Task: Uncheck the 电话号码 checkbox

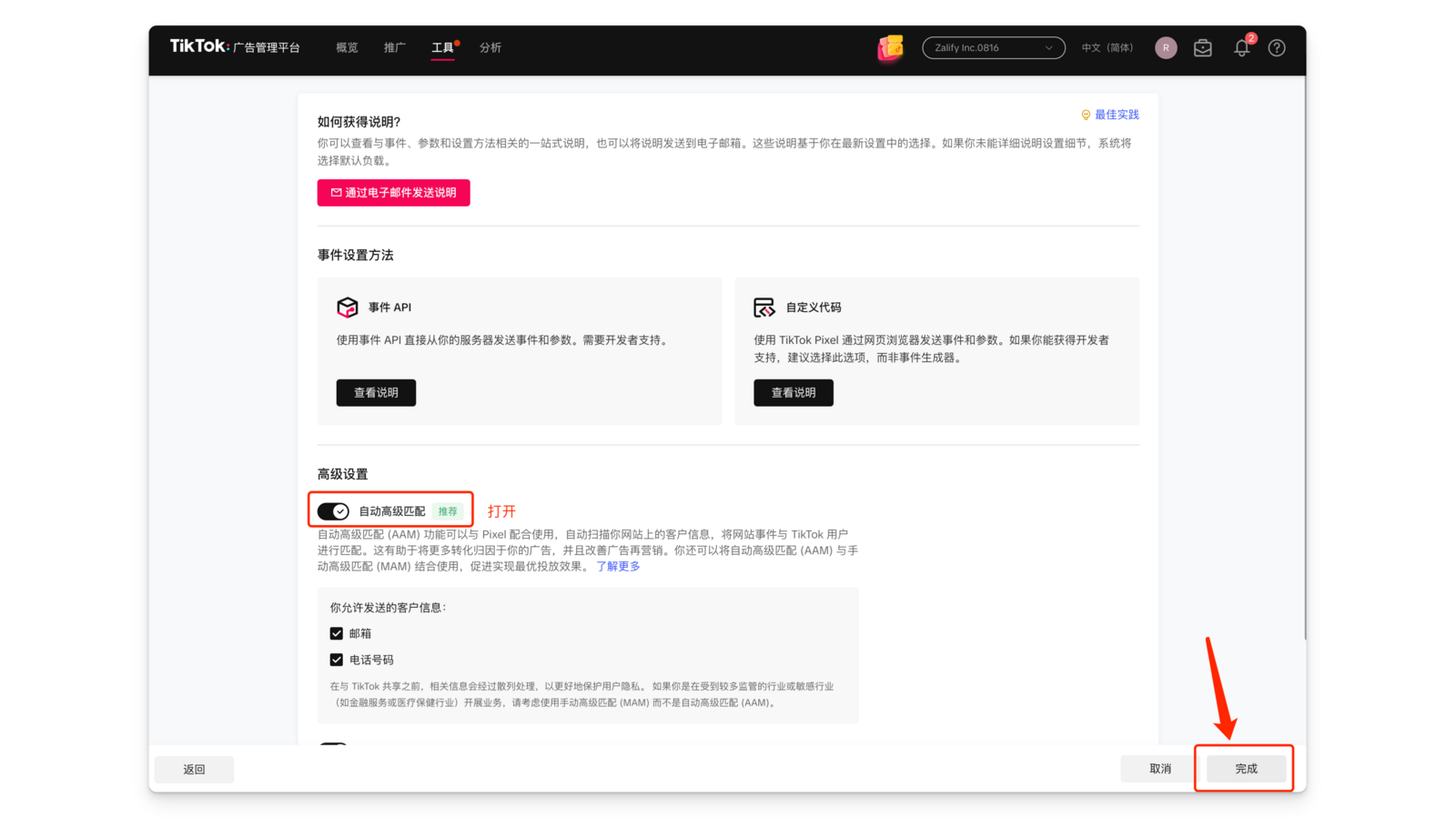Action: [x=337, y=660]
